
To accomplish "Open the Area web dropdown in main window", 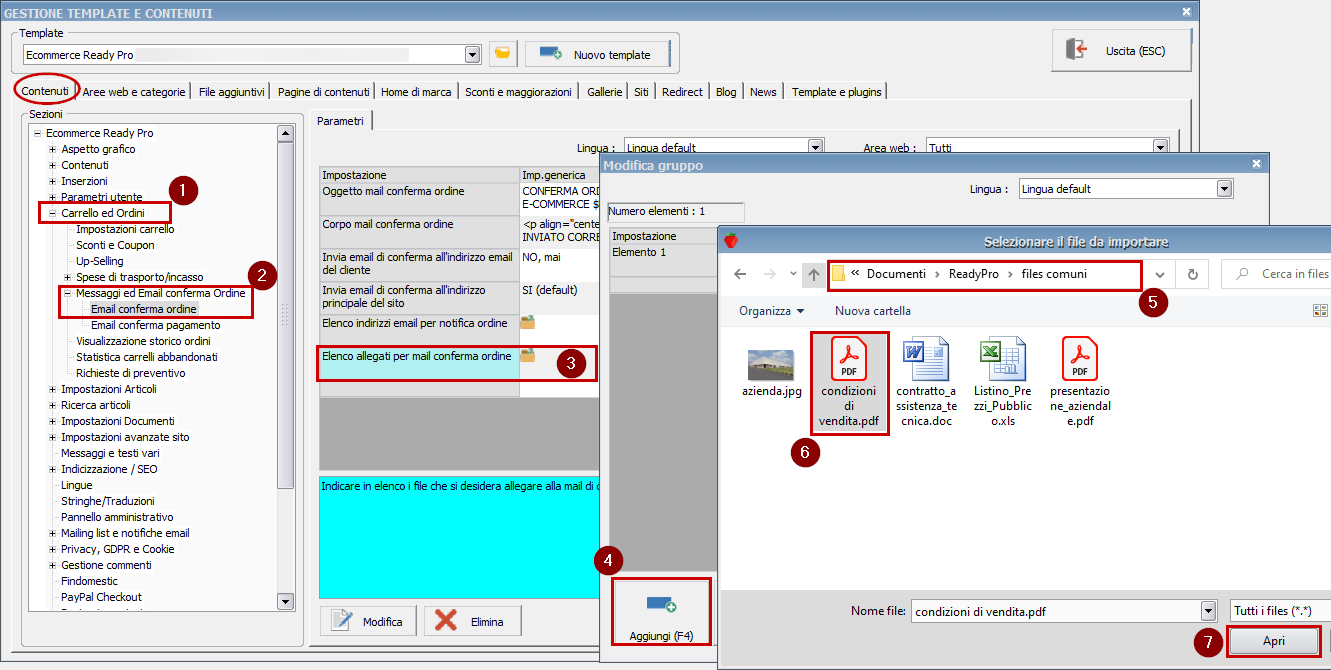I will point(1160,147).
